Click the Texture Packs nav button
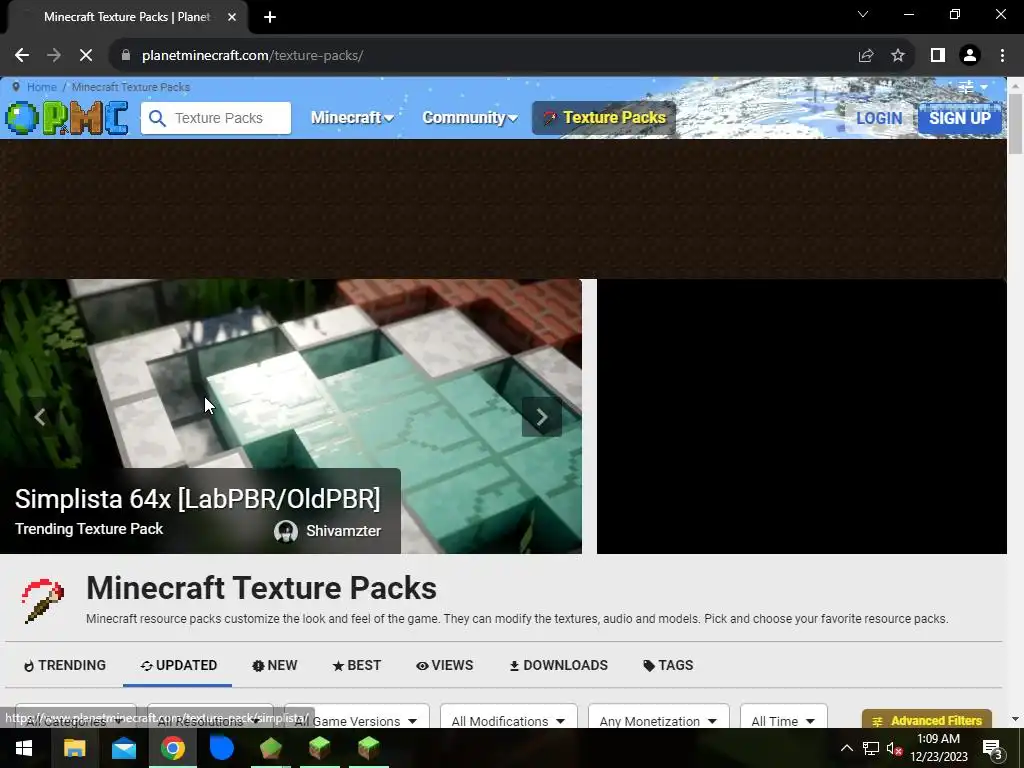 [604, 118]
